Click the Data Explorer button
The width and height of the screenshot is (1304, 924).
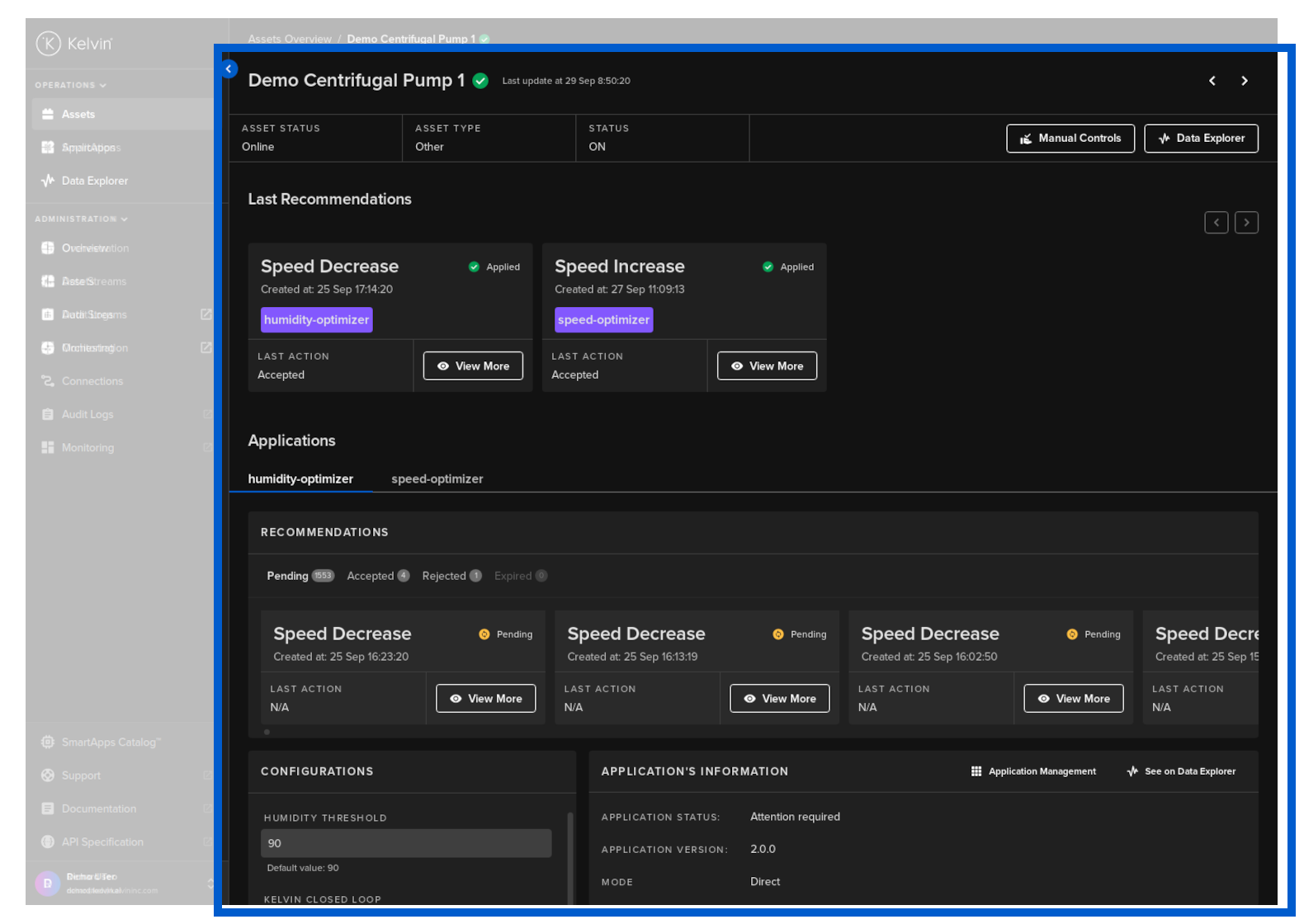pos(1200,139)
